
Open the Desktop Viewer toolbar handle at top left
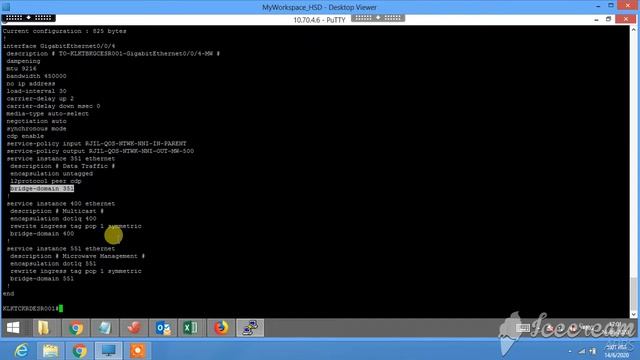click(x=29, y=18)
